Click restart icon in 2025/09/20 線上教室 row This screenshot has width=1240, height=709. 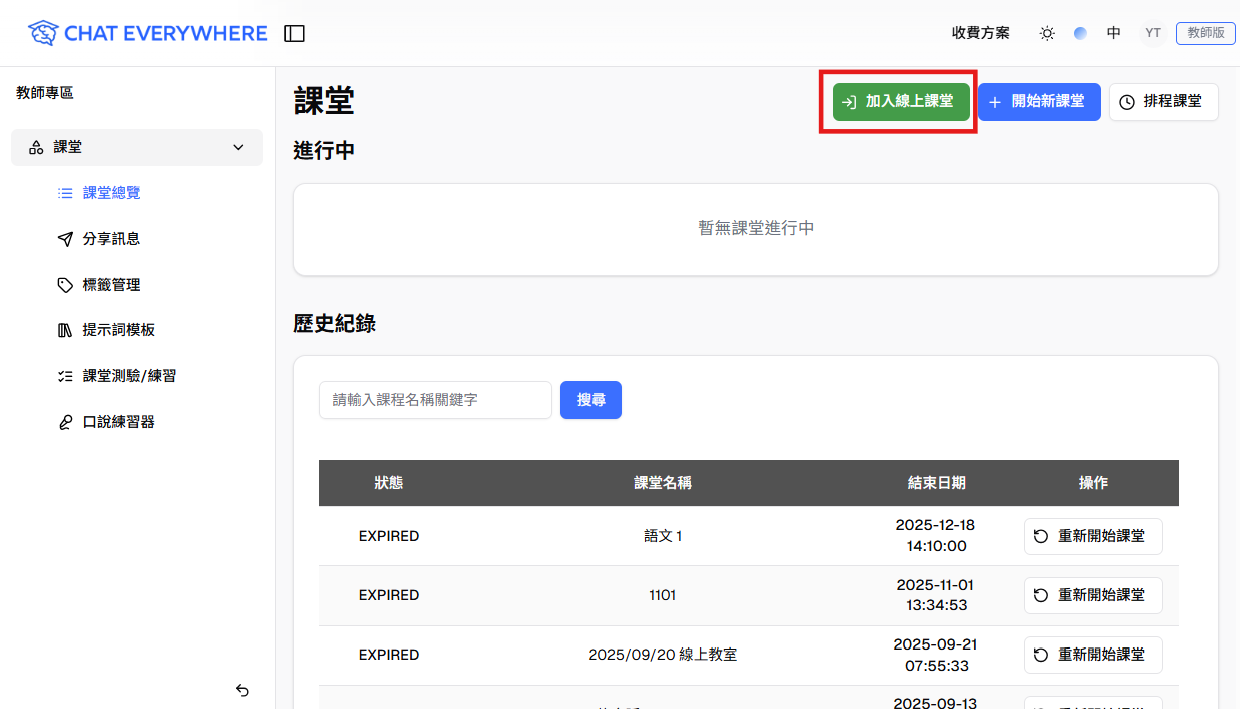1041,655
